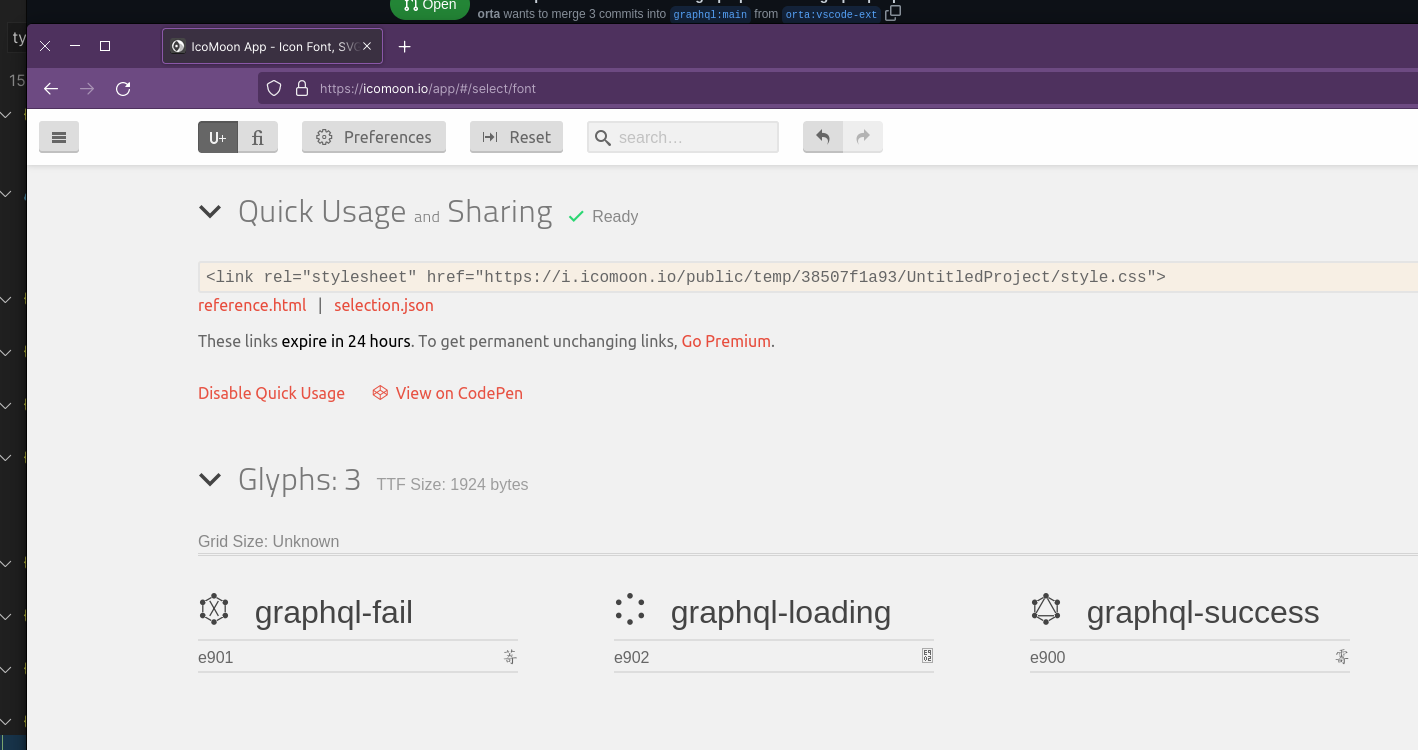This screenshot has height=750, width=1418.
Task: Click the CodePen logo icon
Action: tap(379, 393)
